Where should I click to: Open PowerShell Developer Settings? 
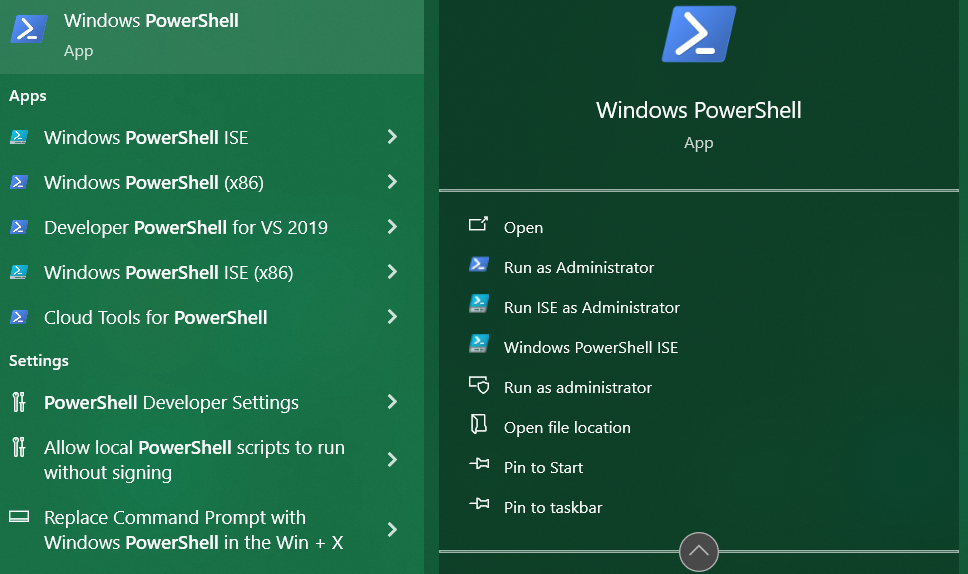[212, 402]
